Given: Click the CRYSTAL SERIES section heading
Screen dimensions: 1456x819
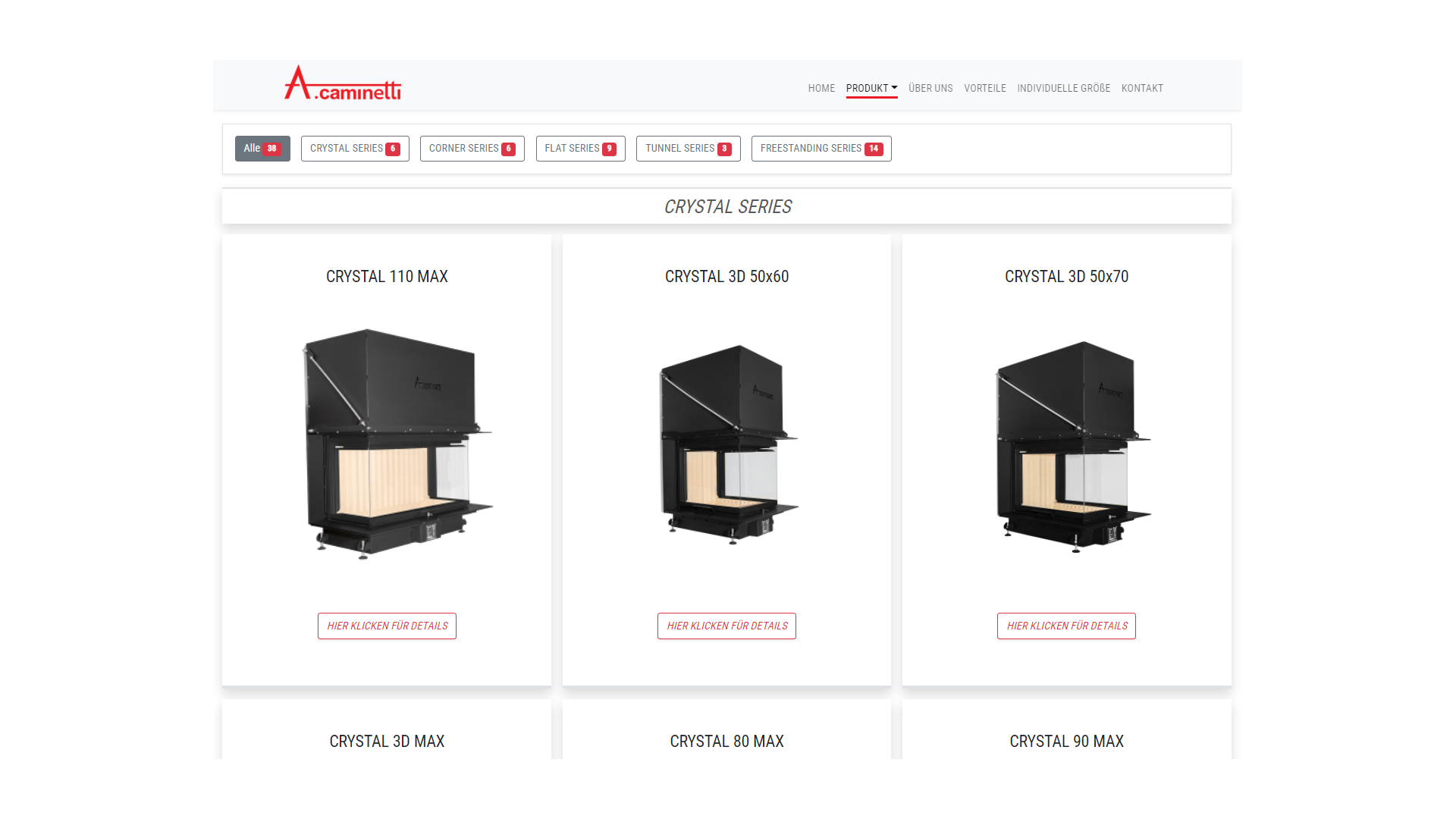Looking at the screenshot, I should (727, 207).
